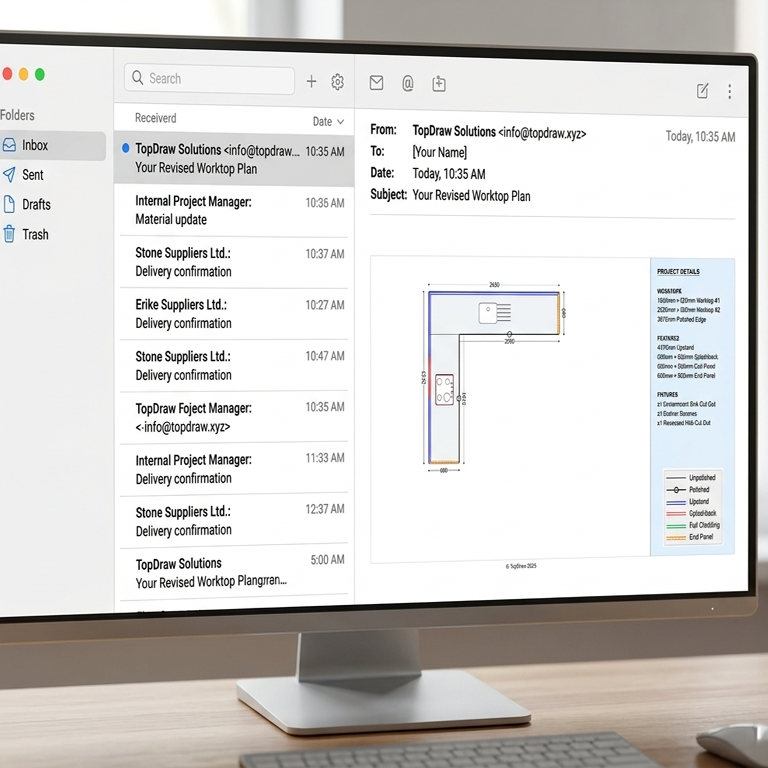This screenshot has height=768, width=768.
Task: Click the Sent paper plane icon
Action: [9, 174]
